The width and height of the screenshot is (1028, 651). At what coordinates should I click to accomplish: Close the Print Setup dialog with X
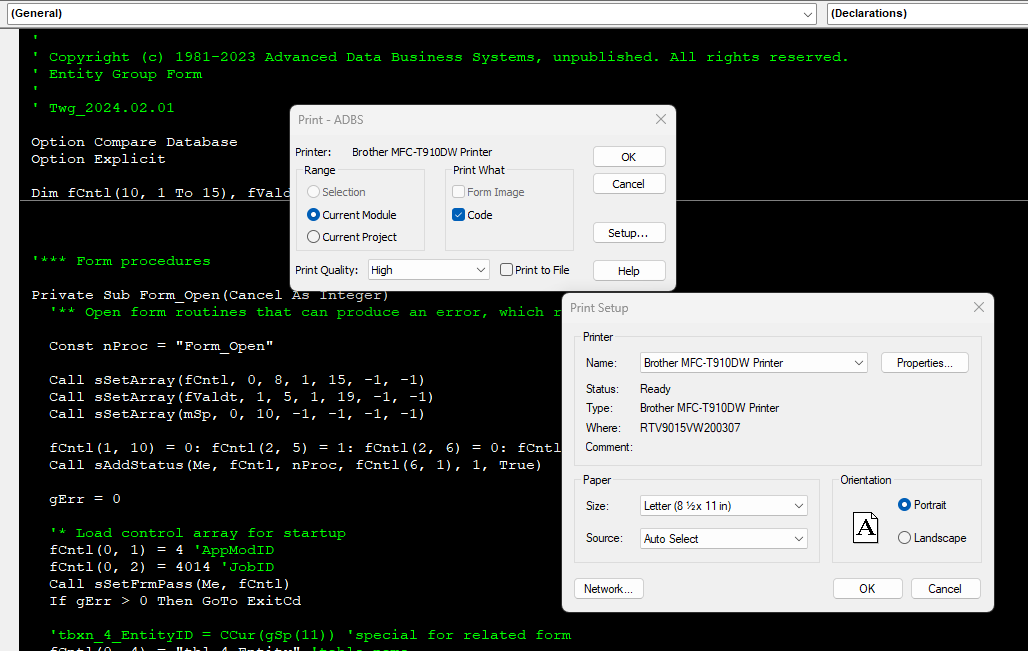(x=977, y=308)
